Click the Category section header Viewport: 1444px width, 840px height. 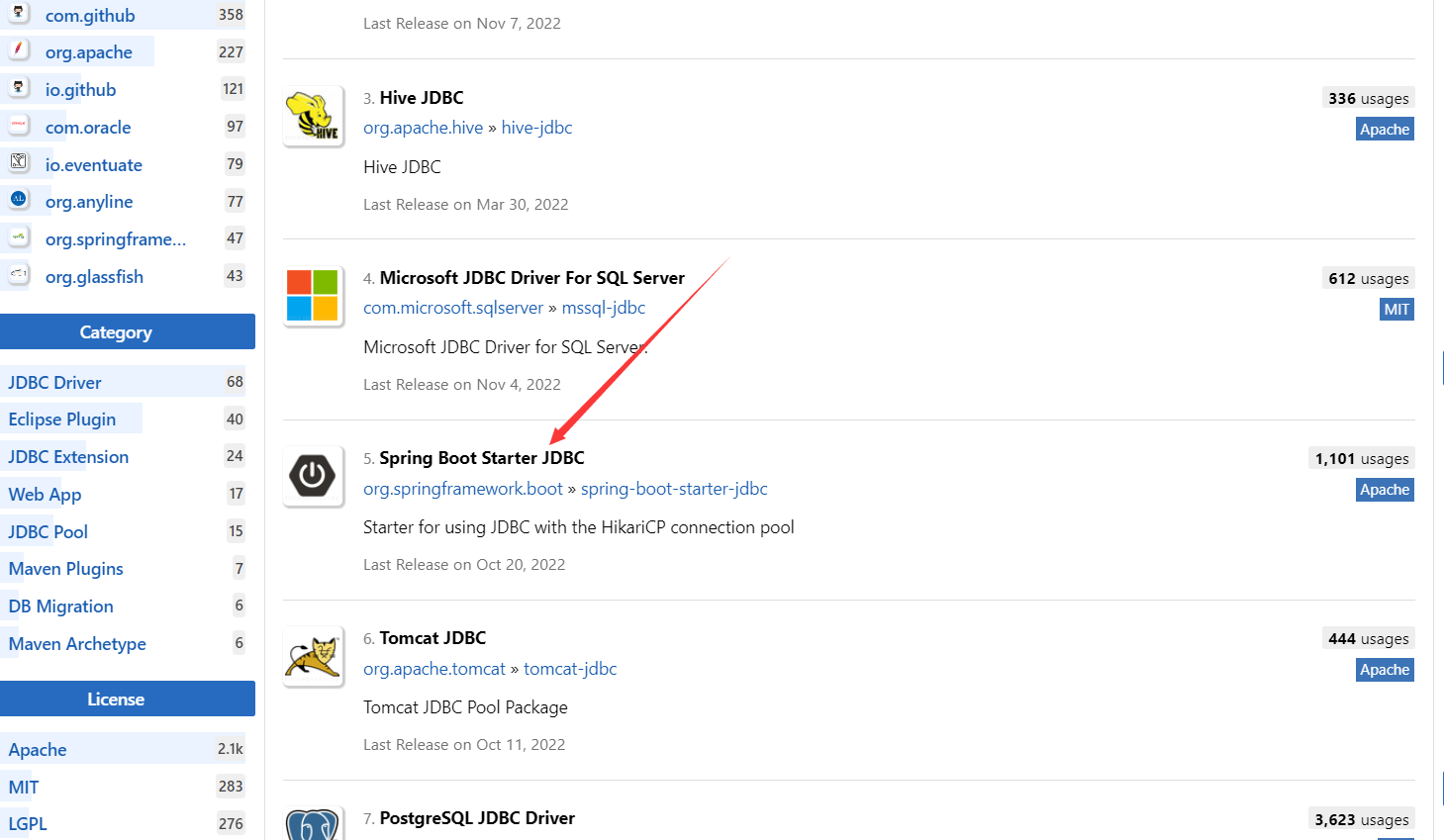128,331
